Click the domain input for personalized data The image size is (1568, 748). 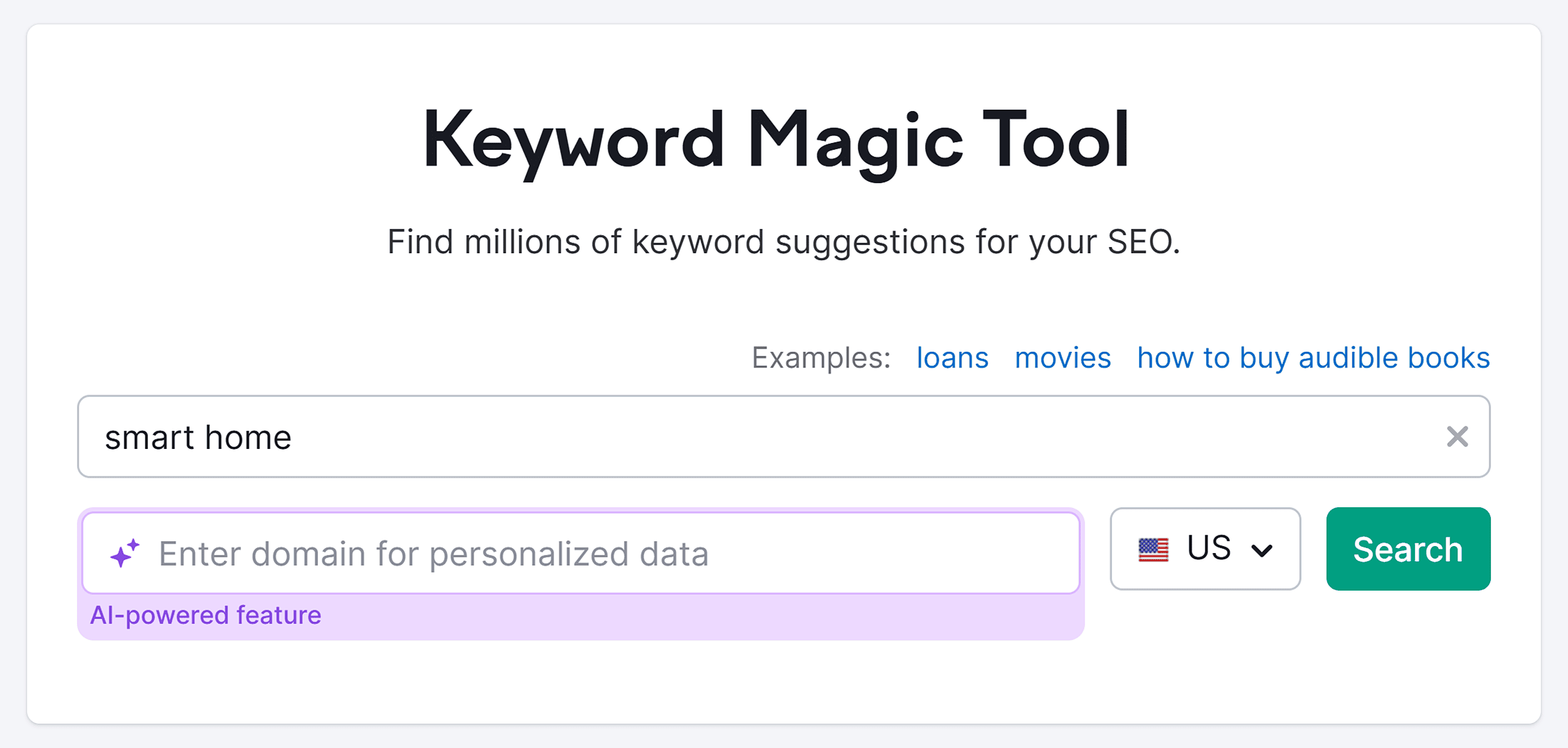point(564,552)
